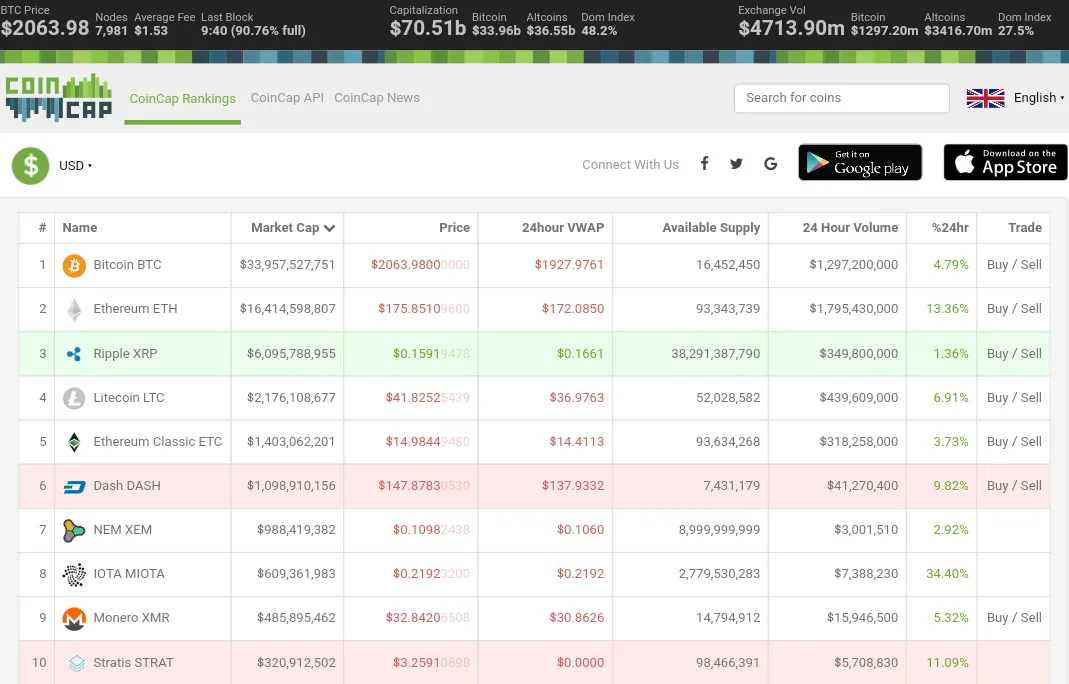
Task: Open CoinCap Facebook page icon
Action: click(704, 164)
